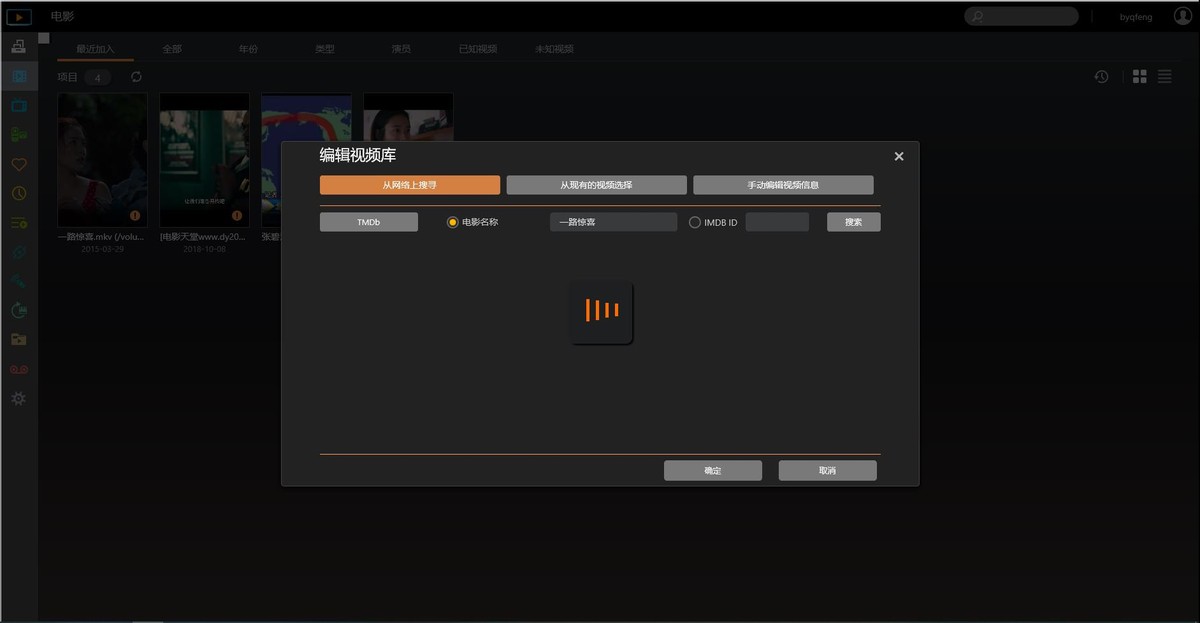The width and height of the screenshot is (1200, 623).
Task: Open the TV shows sidebar icon
Action: (19, 105)
